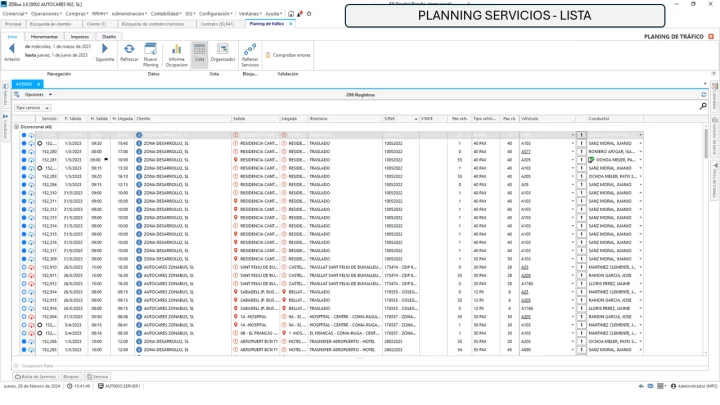Open the Organizador view
Screen dimensions: 720x405
pyautogui.click(x=223, y=51)
